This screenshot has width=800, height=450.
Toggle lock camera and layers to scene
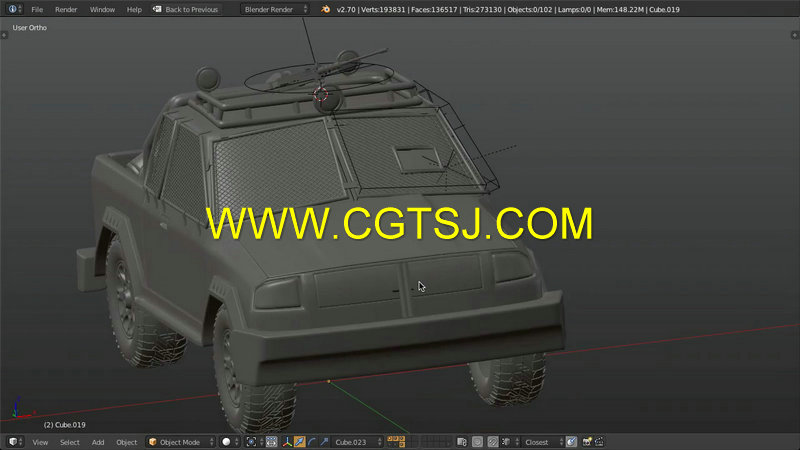[462, 442]
